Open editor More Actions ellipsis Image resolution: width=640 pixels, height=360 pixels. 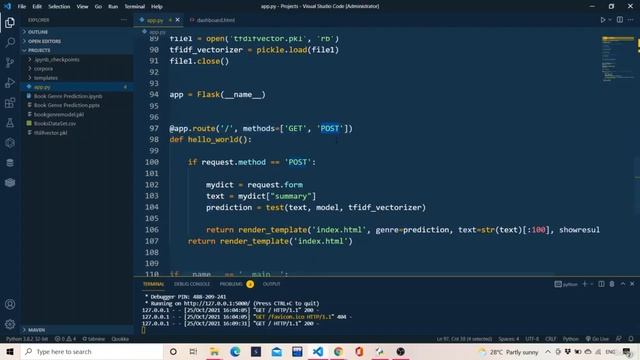631,20
